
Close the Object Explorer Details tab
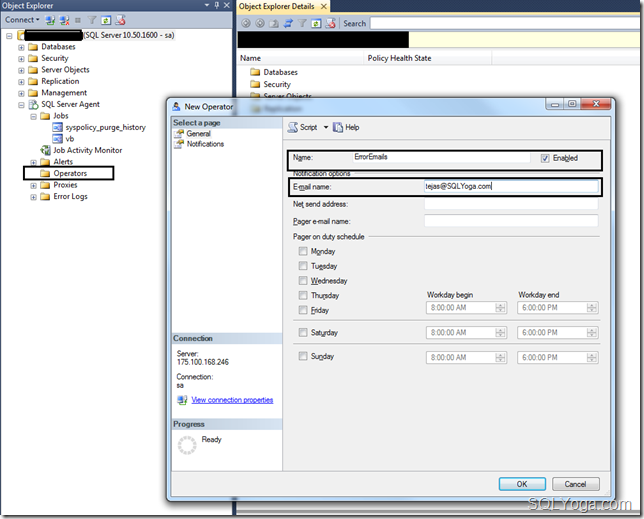[x=324, y=6]
